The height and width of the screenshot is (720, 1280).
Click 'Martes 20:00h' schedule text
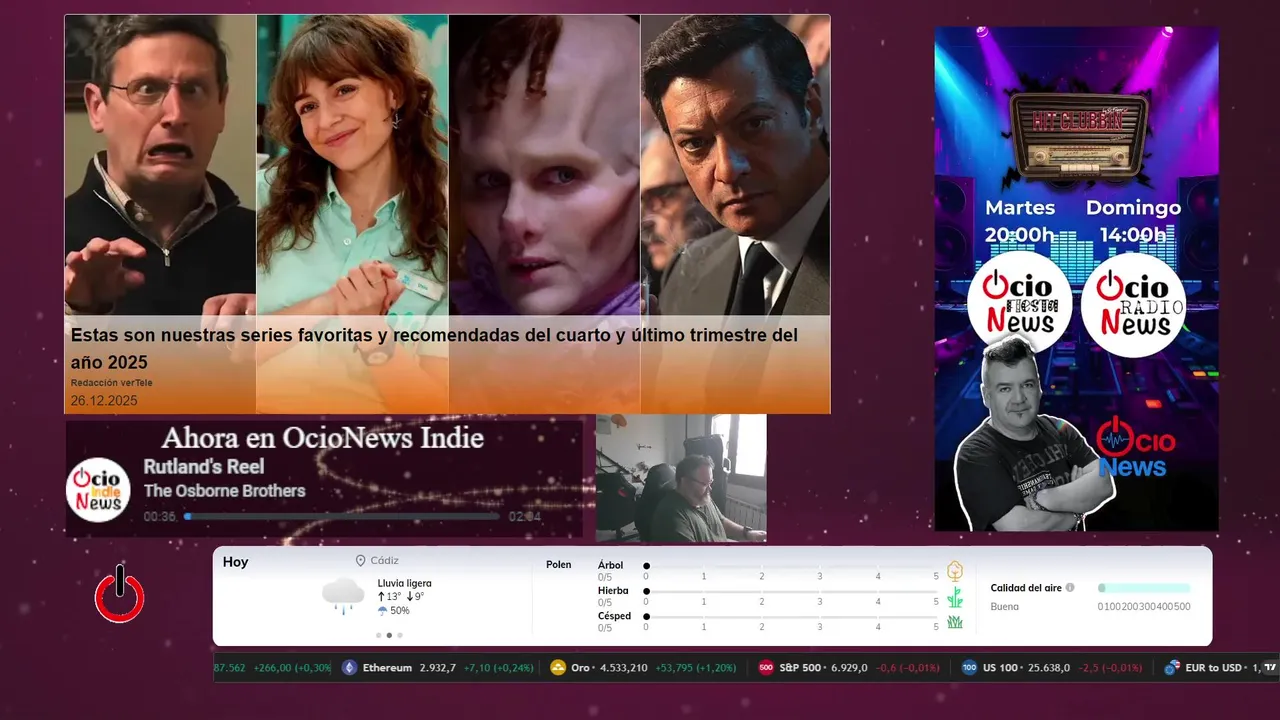pyautogui.click(x=1020, y=221)
